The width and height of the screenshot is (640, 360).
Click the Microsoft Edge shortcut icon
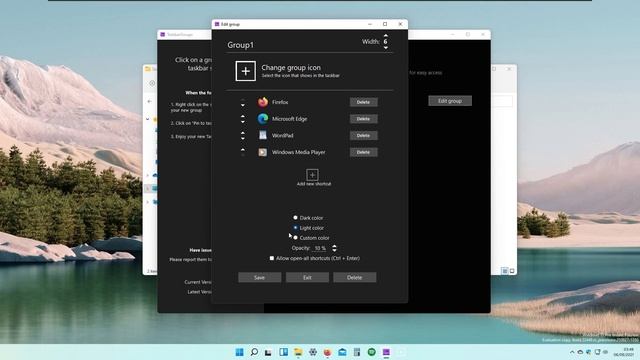tap(263, 119)
